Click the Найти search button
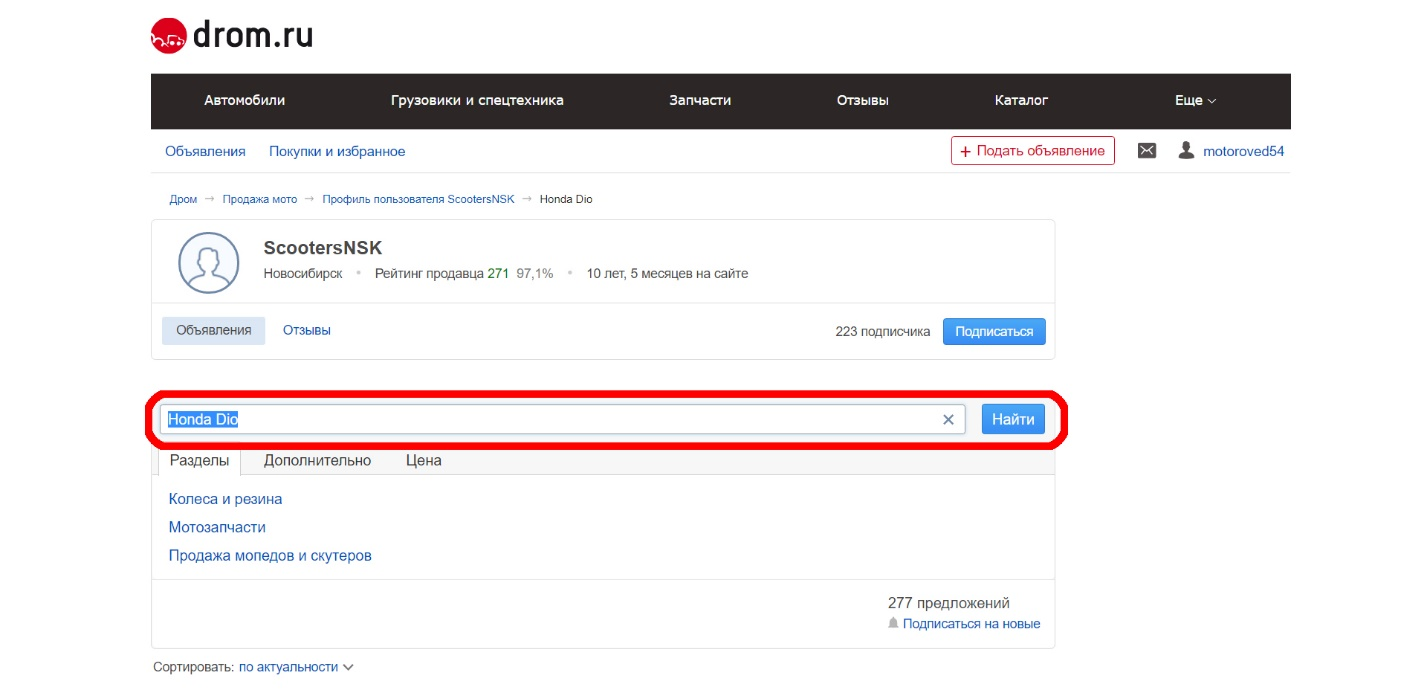1427x690 pixels. pos(1013,419)
